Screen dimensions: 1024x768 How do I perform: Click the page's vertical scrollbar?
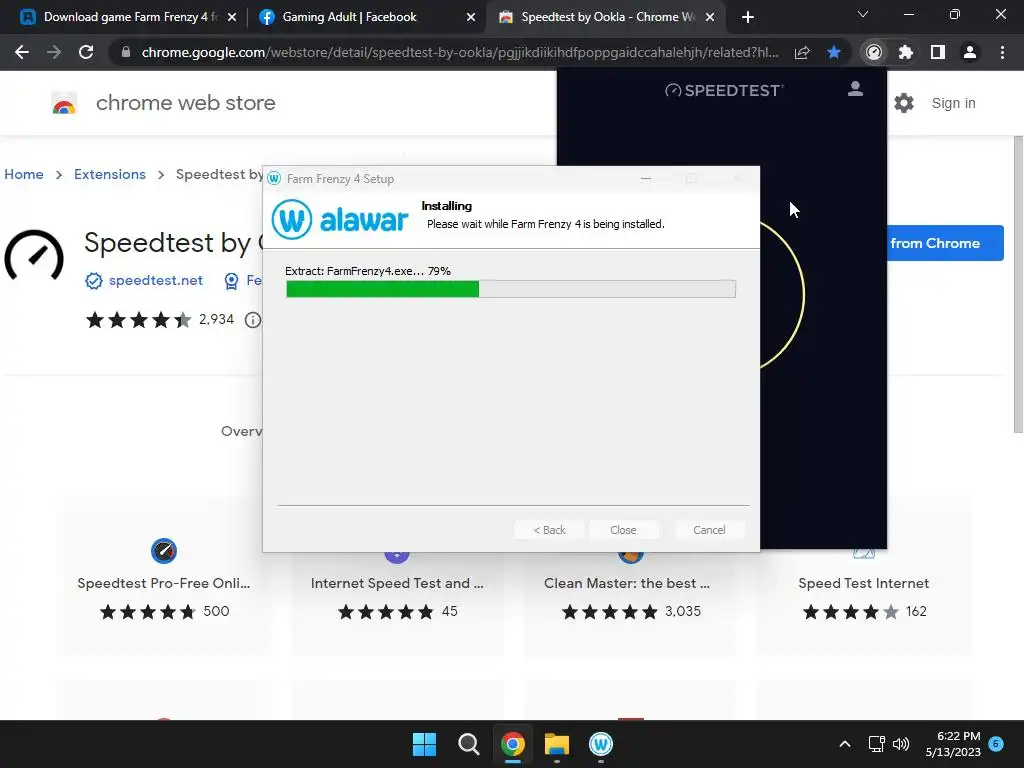[x=1018, y=284]
